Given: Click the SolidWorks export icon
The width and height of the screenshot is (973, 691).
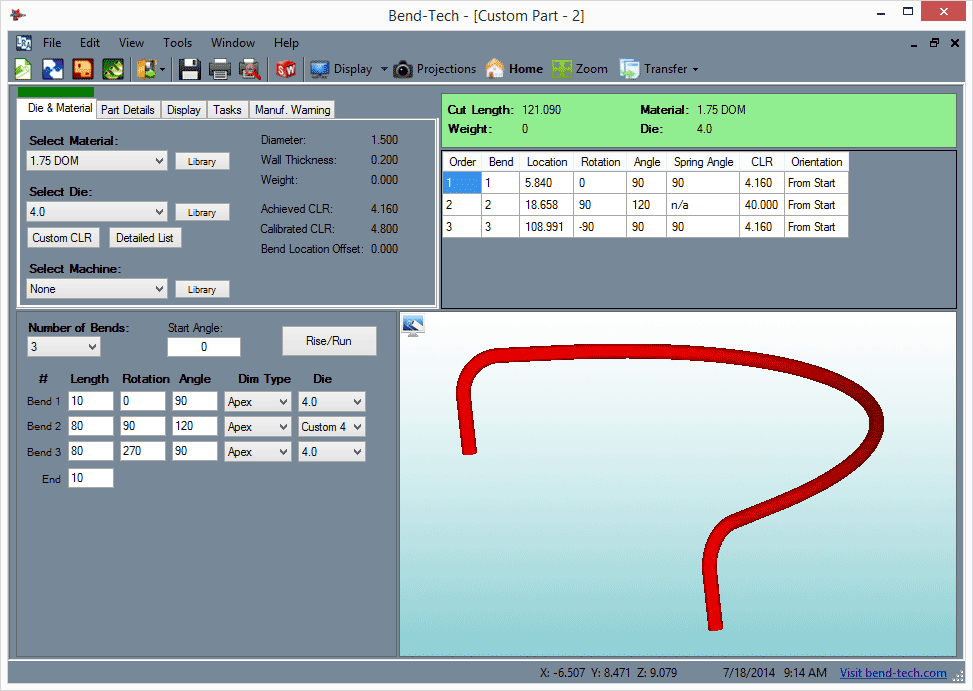Looking at the screenshot, I should [285, 69].
